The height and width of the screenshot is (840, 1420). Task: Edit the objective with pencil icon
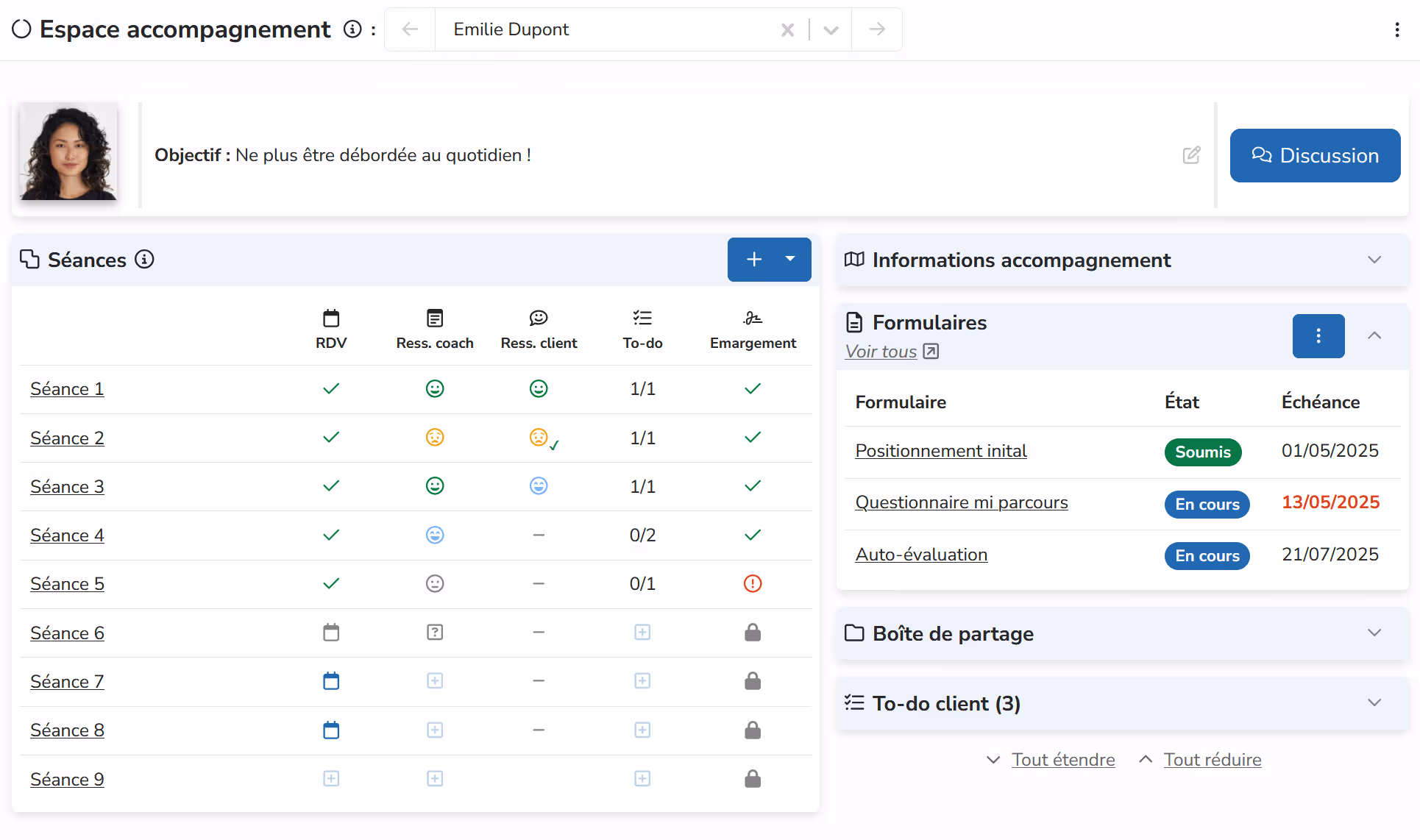coord(1191,155)
